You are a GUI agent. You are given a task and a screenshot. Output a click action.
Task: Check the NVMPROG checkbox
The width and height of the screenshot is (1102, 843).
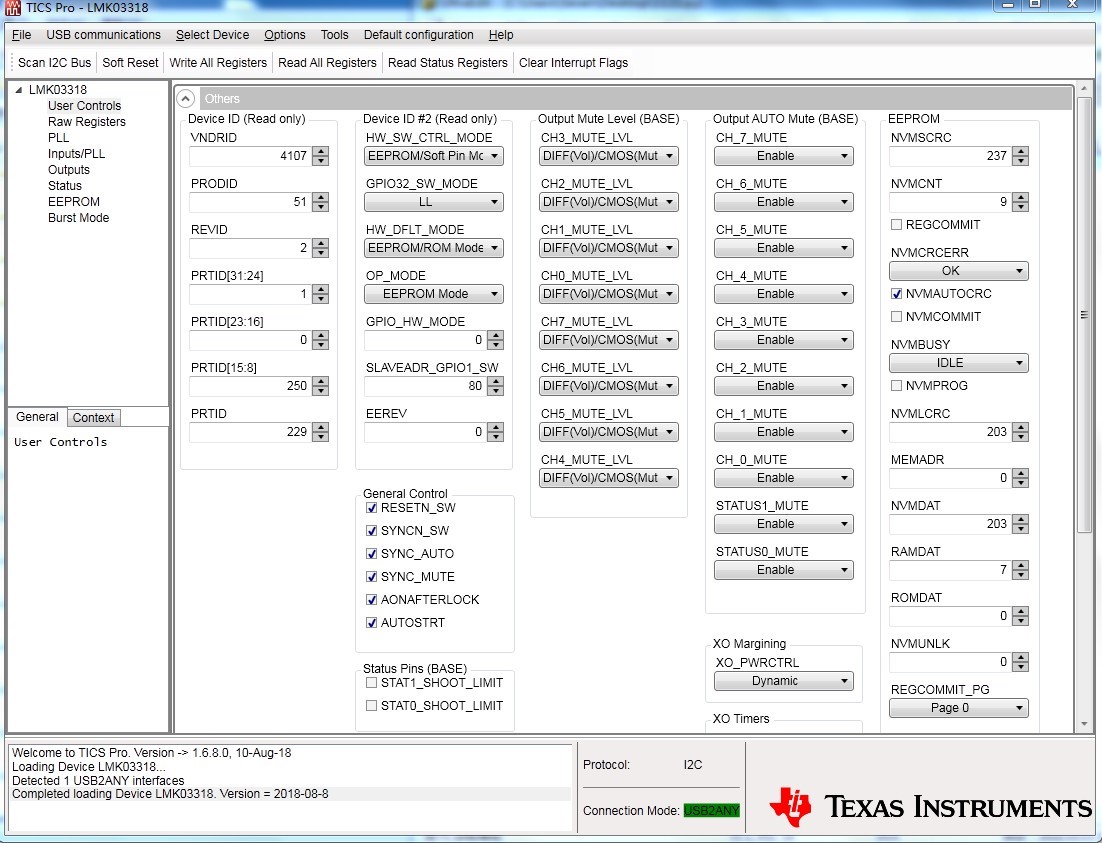pyautogui.click(x=896, y=386)
